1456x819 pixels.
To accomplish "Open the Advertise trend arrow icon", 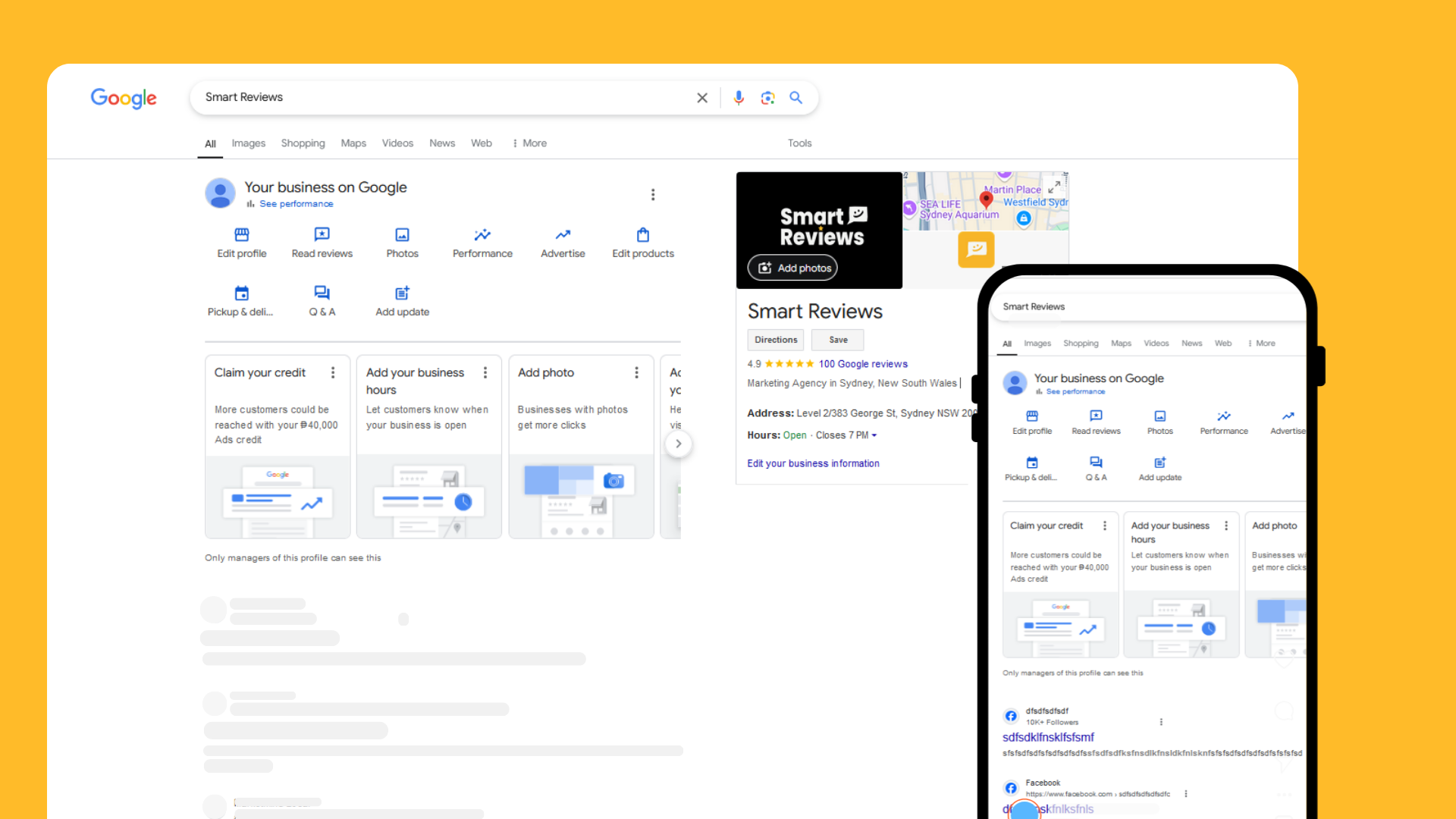I will [563, 235].
